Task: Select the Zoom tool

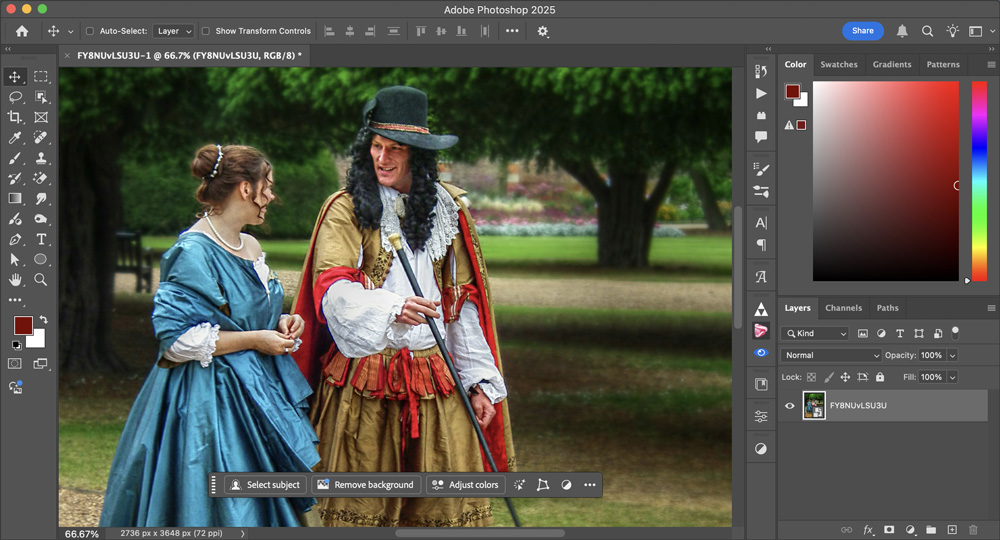Action: 41,280
